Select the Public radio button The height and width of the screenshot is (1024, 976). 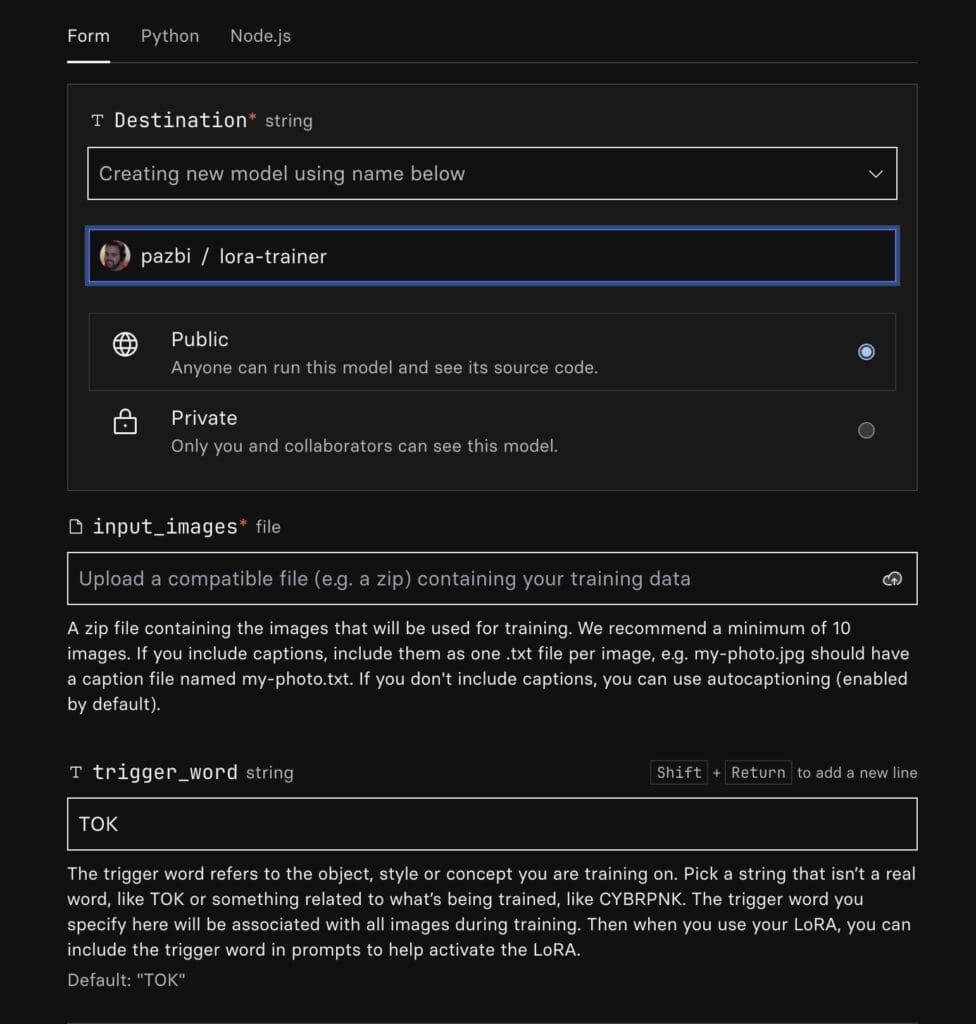click(x=866, y=352)
